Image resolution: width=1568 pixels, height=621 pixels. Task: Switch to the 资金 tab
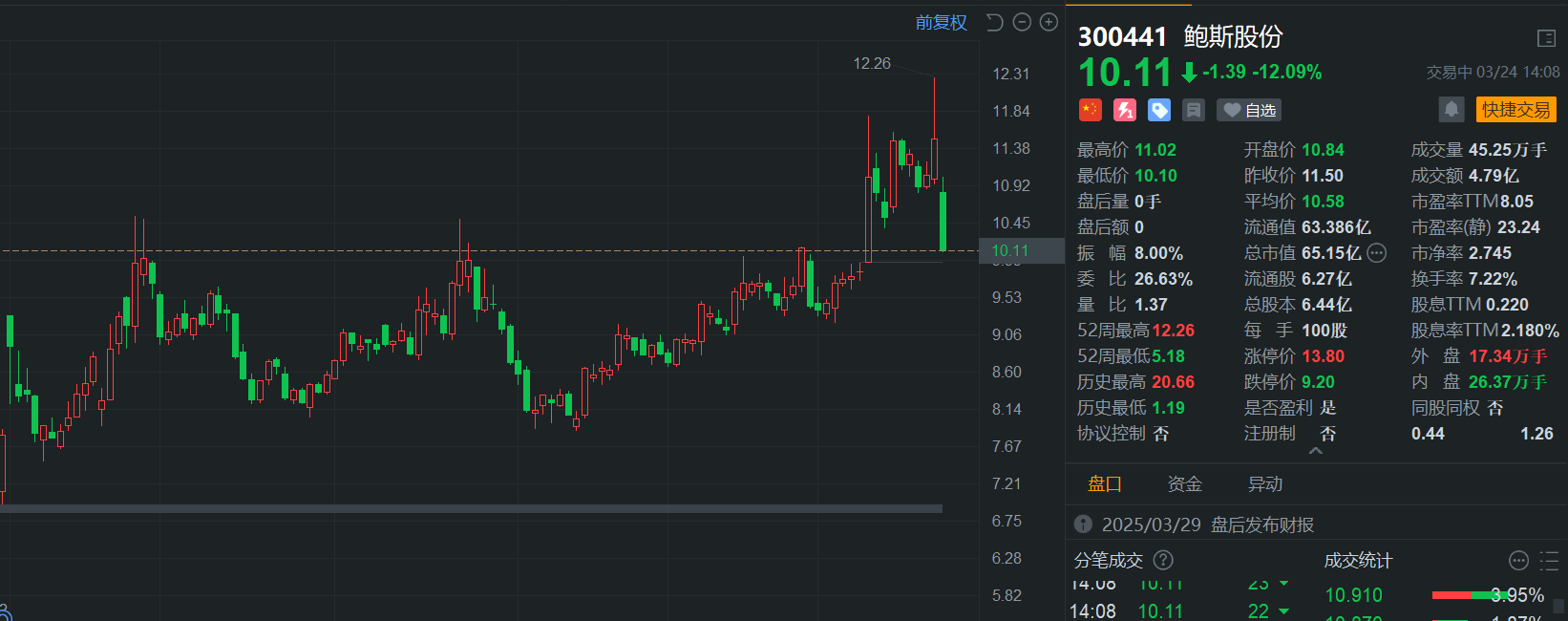(x=1185, y=484)
